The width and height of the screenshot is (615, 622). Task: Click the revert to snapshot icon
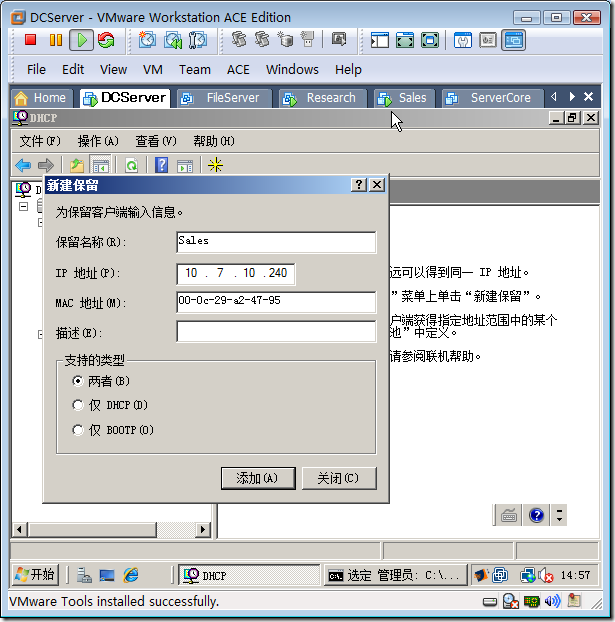173,40
